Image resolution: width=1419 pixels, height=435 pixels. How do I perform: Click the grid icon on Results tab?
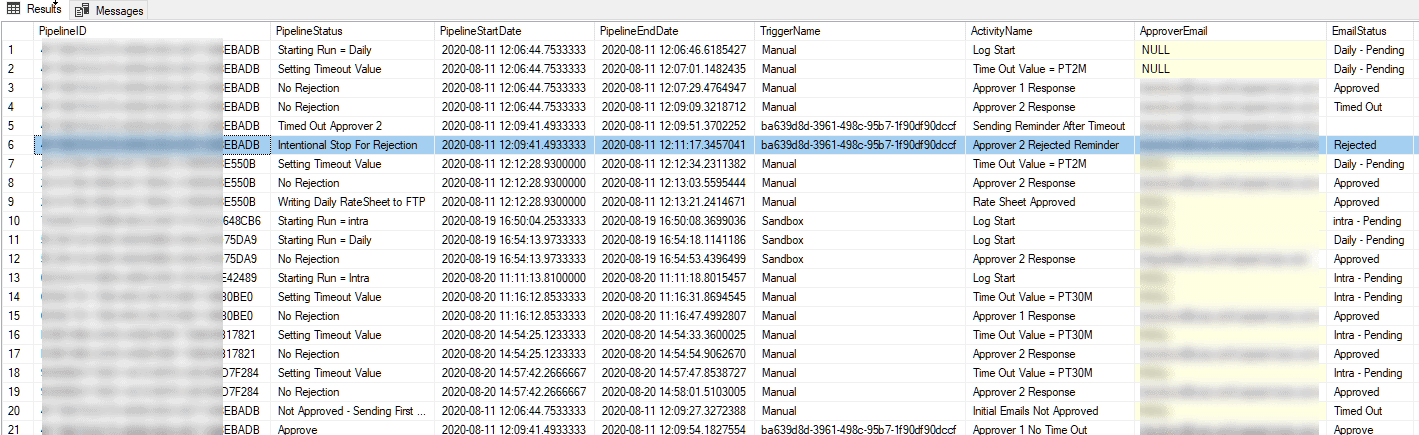pos(14,9)
